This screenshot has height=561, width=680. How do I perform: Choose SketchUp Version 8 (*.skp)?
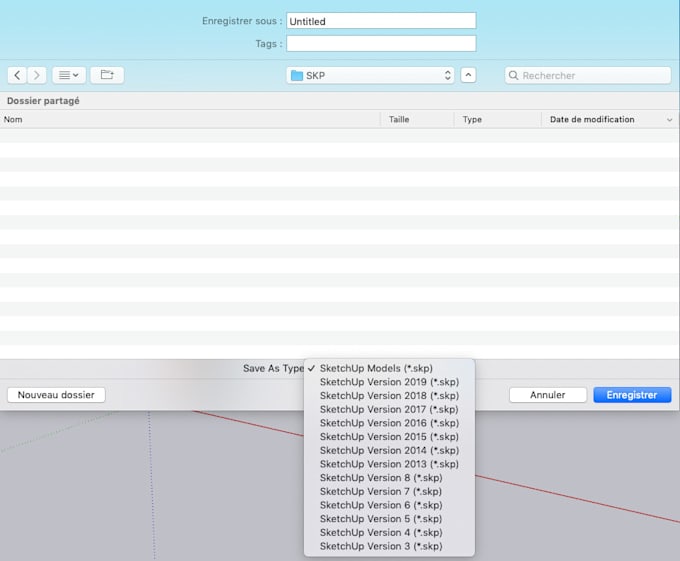389,478
